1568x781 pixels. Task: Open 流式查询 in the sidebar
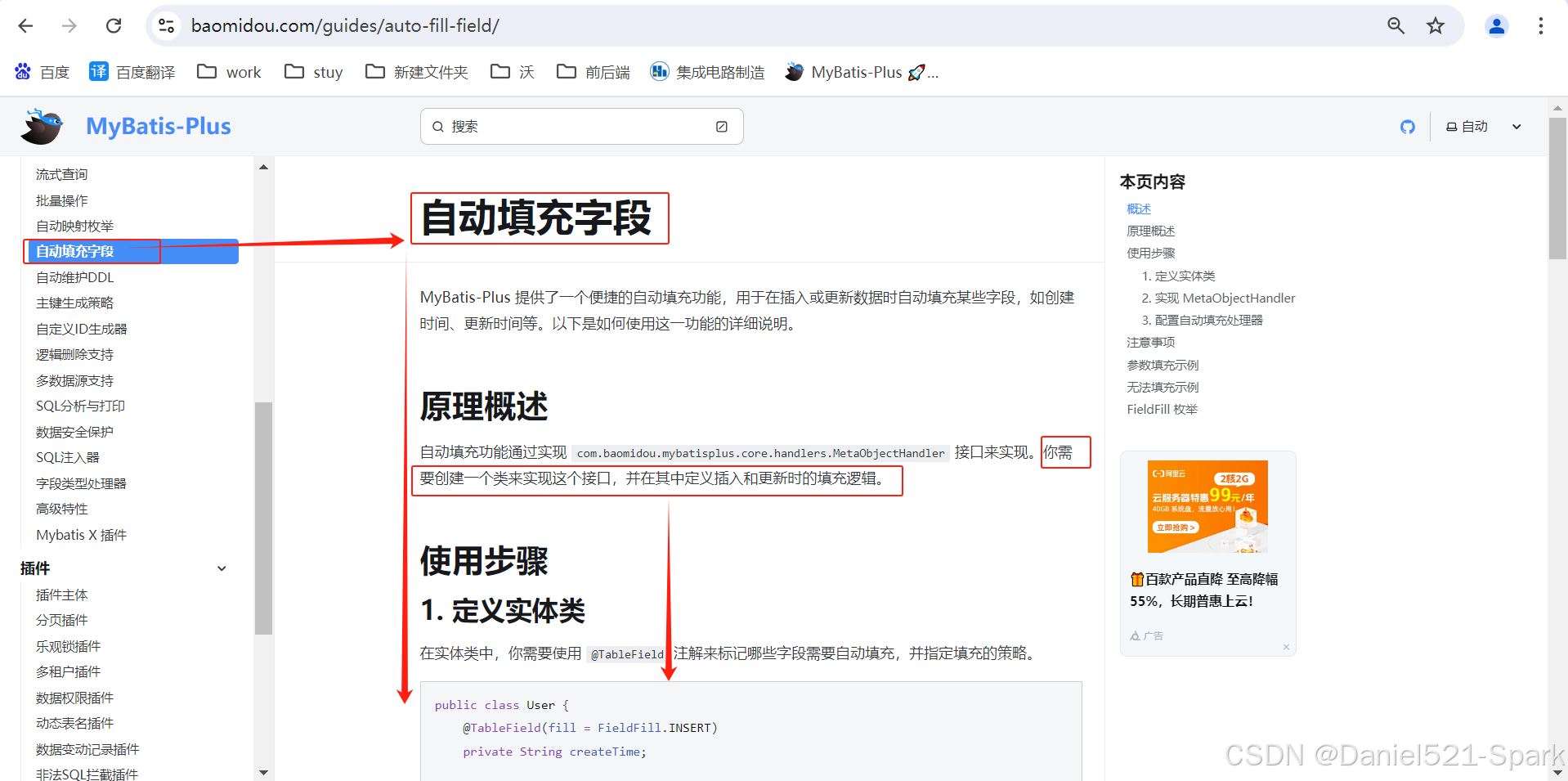pos(62,174)
